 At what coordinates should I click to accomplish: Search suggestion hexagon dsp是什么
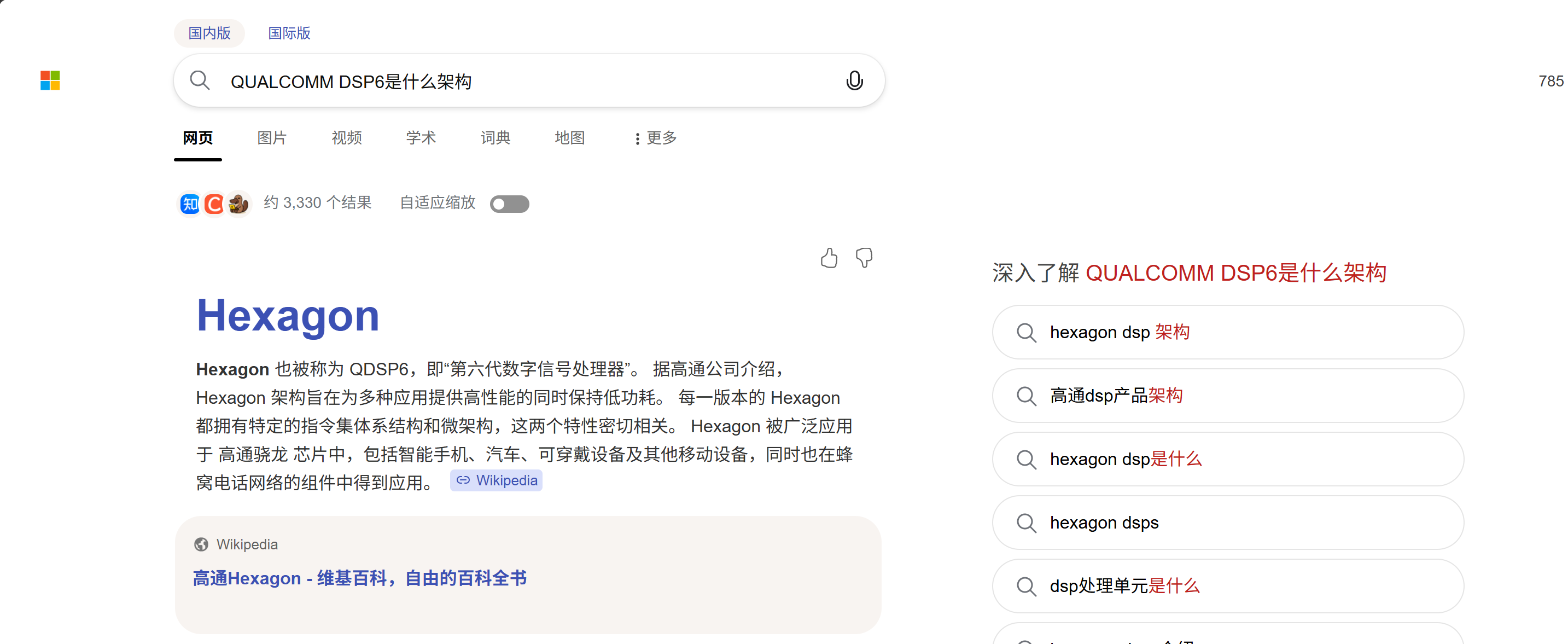pyautogui.click(x=1228, y=459)
